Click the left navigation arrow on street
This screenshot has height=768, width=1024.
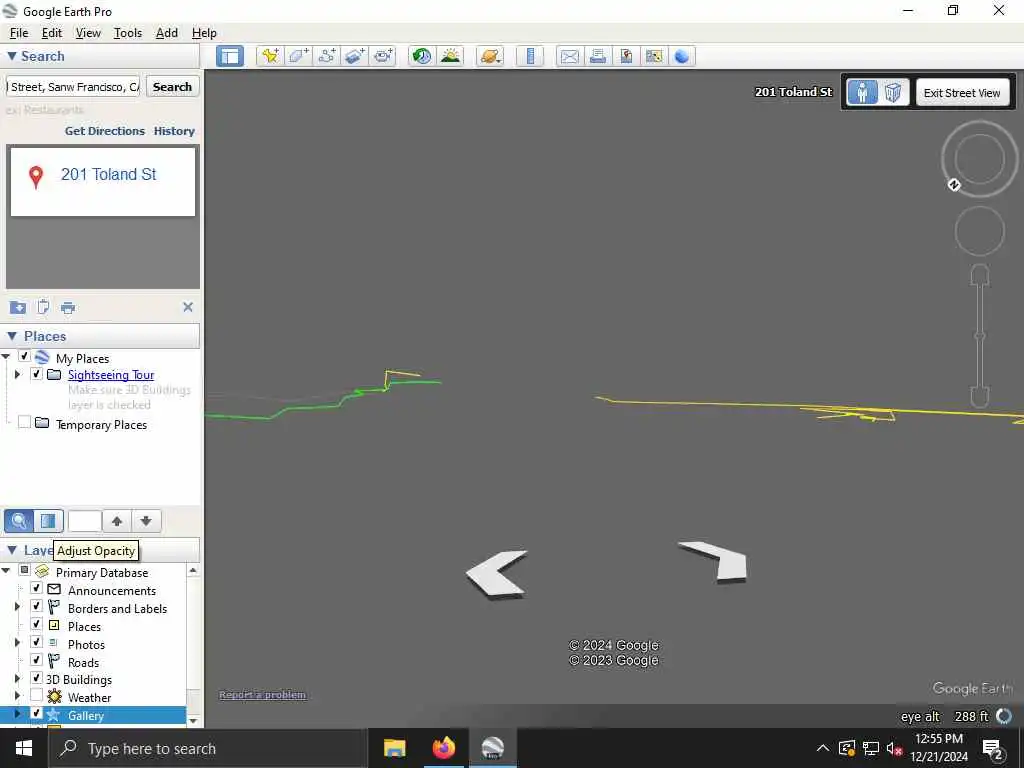coord(496,573)
